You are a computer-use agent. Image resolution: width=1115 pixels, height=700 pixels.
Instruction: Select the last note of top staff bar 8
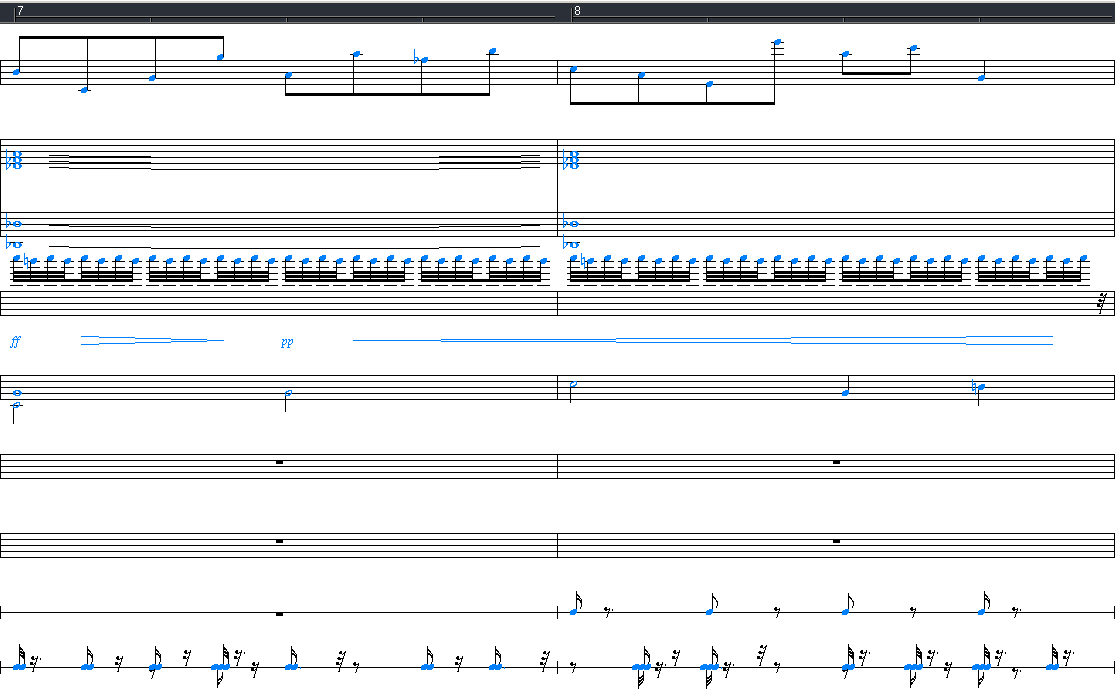[x=982, y=77]
